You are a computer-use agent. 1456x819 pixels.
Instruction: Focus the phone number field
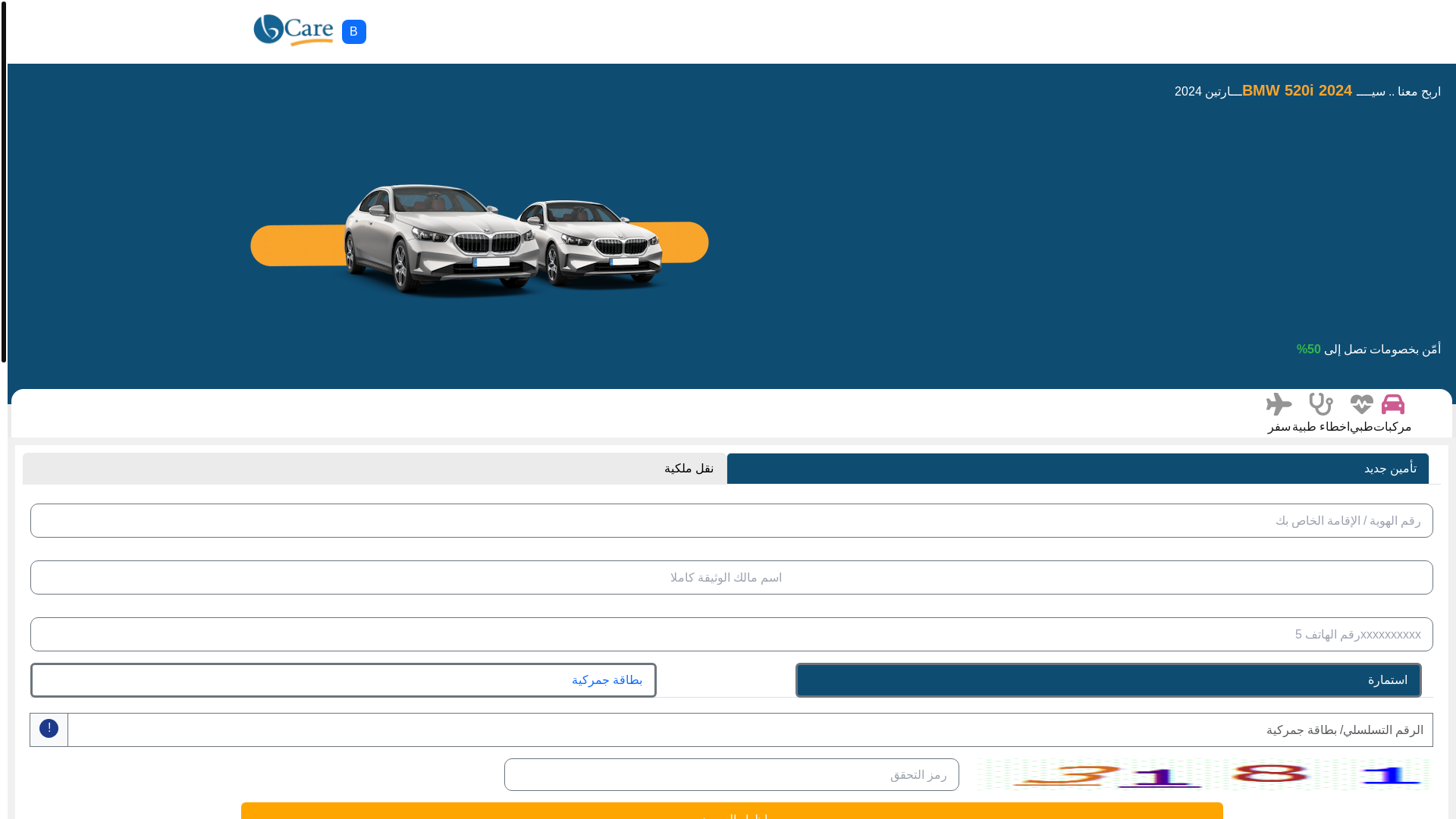(x=732, y=635)
